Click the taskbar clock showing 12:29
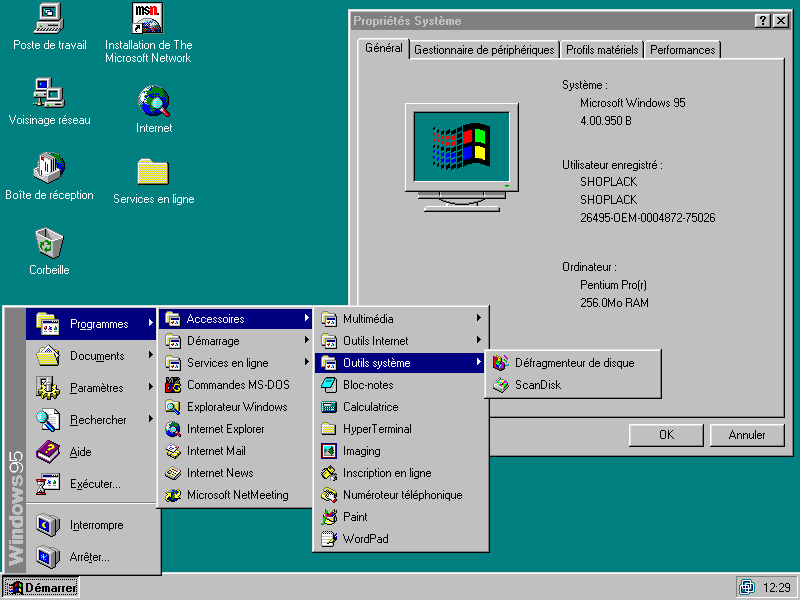The height and width of the screenshot is (600, 800). 777,588
